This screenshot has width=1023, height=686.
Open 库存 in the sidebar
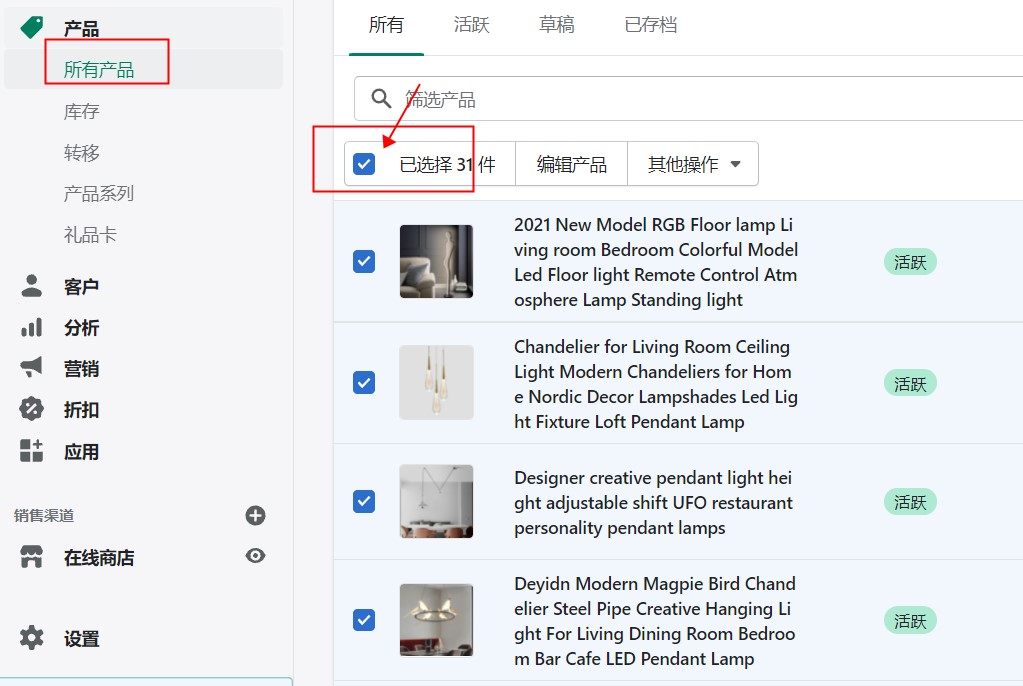[82, 112]
